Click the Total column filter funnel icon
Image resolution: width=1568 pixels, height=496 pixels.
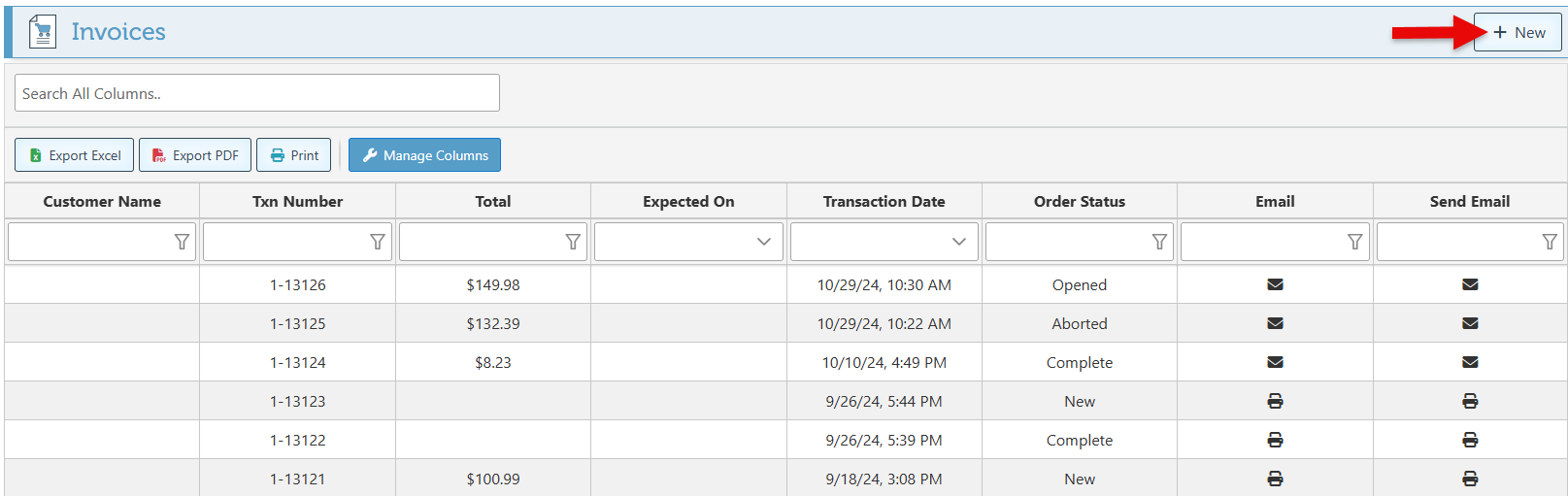[573, 242]
